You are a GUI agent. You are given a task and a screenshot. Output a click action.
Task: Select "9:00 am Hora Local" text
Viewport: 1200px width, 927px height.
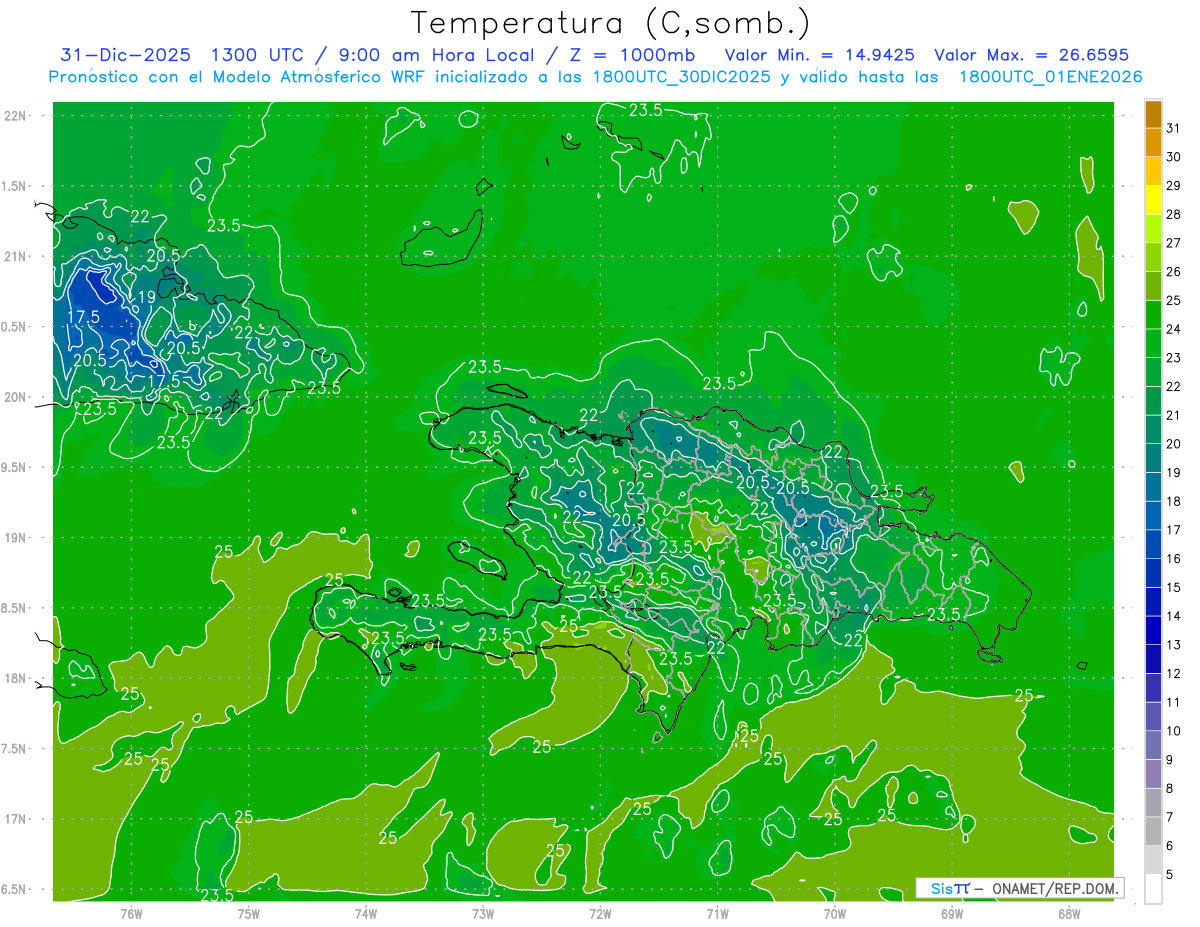[437, 55]
